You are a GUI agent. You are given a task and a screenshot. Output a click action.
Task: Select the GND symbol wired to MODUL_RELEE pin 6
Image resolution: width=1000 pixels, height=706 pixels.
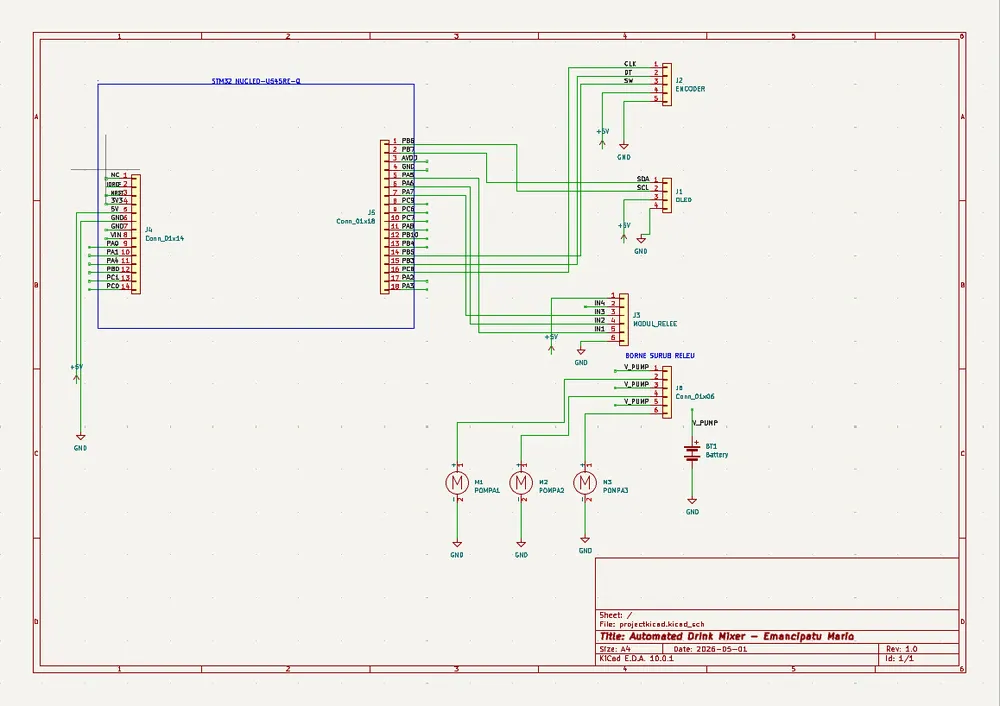pyautogui.click(x=581, y=357)
